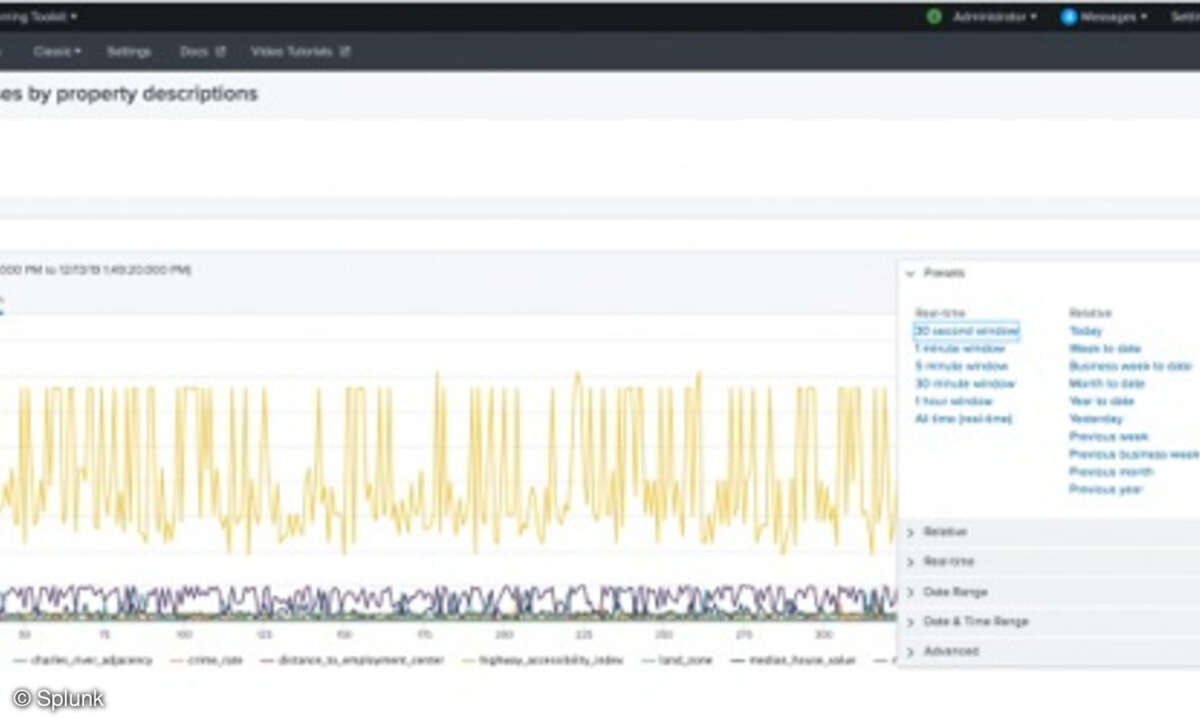Select the All time (real-time) preset
The width and height of the screenshot is (1200, 720).
pyautogui.click(x=964, y=419)
